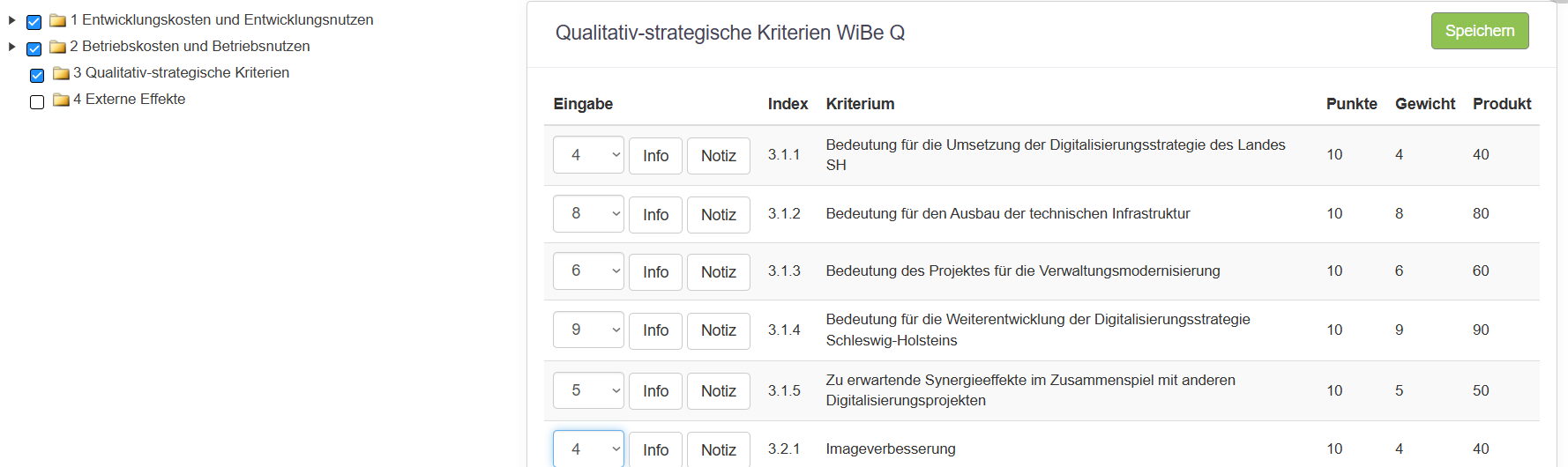Uncheck the Entwicklungskosten und Entwicklungsnutzen checkbox
This screenshot has width=1568, height=467.
click(34, 22)
